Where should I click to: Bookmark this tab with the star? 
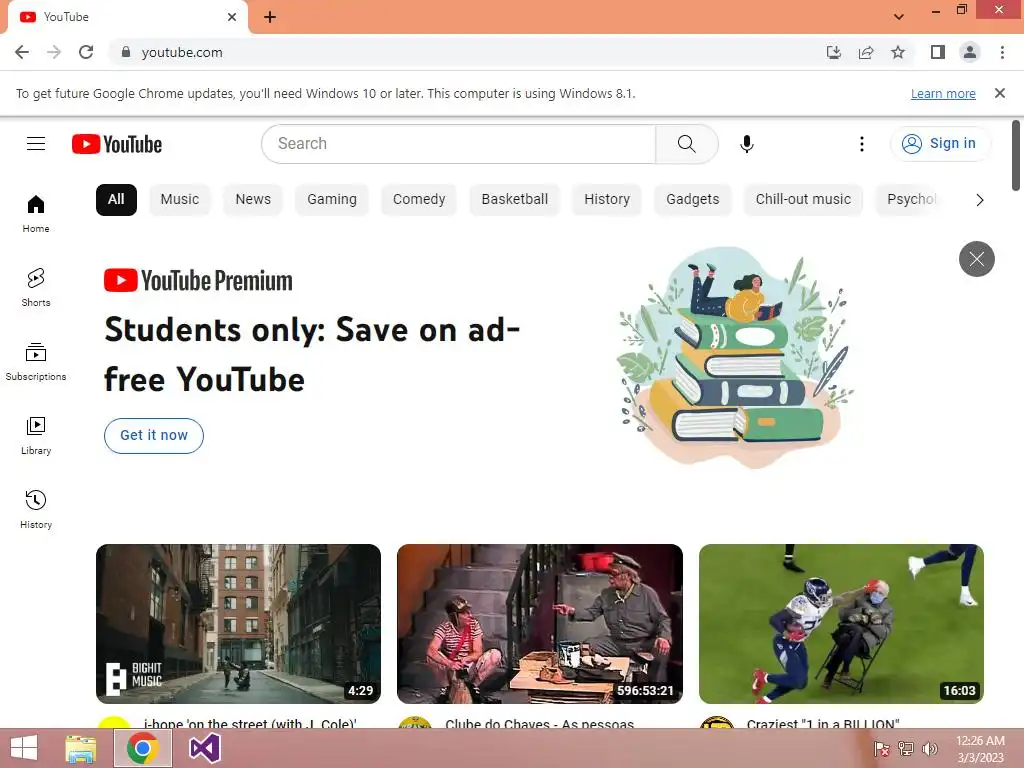[x=898, y=52]
